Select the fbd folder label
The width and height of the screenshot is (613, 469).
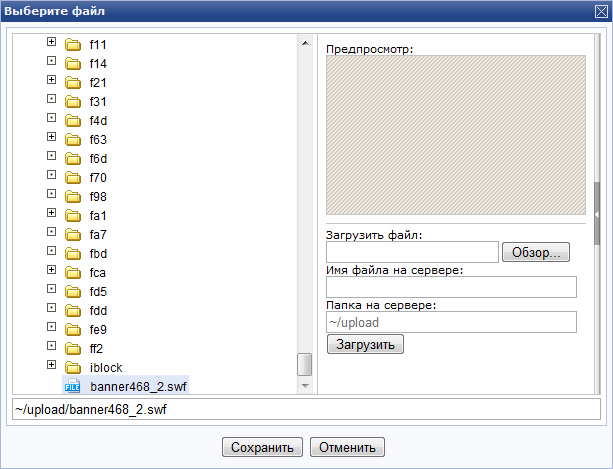point(98,254)
